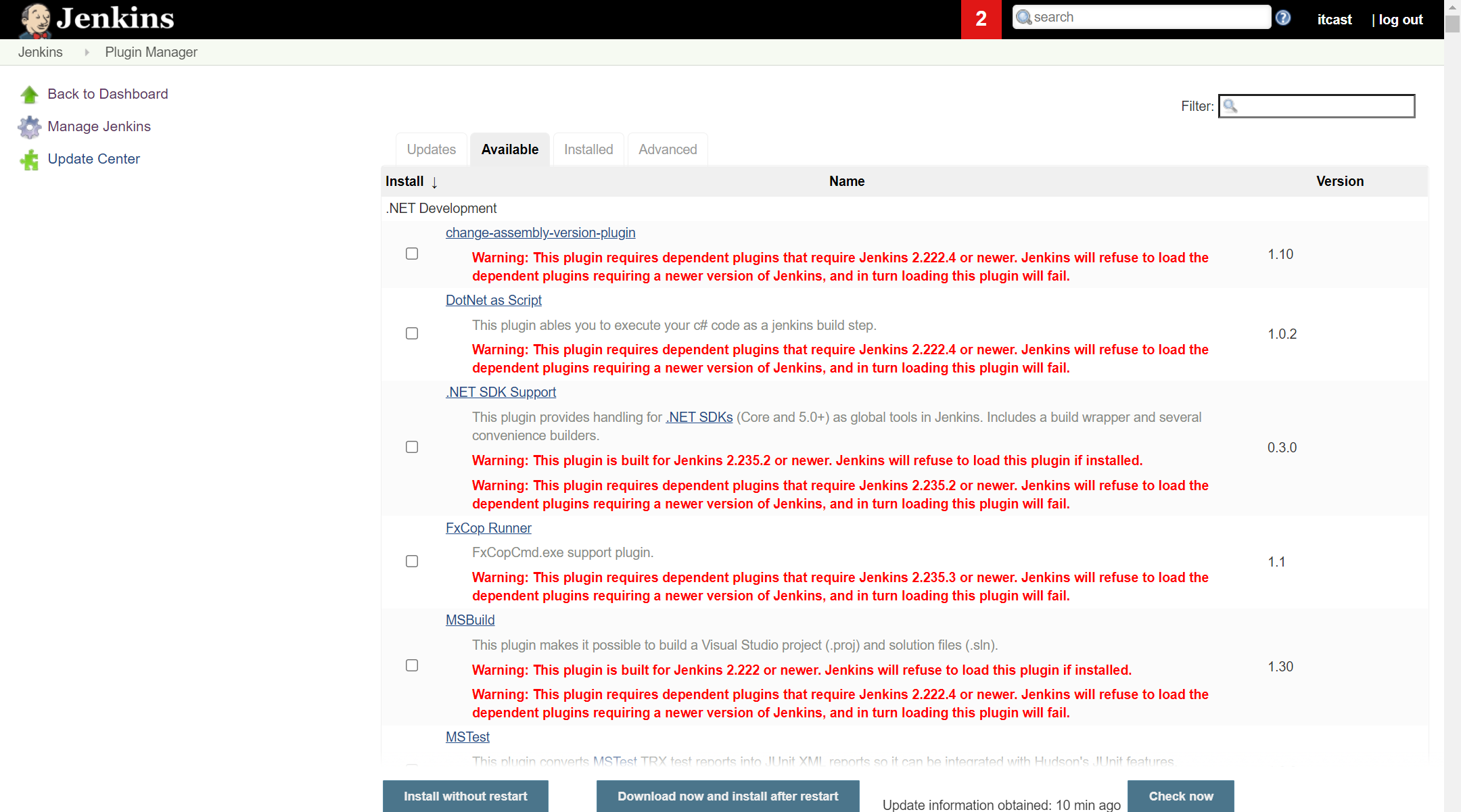1461x812 pixels.
Task: Click the page vertical scrollbar thumb
Action: tap(1452, 24)
